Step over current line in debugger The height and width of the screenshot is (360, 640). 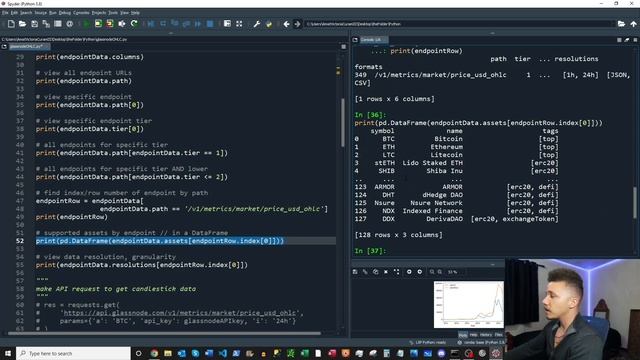[x=163, y=24]
